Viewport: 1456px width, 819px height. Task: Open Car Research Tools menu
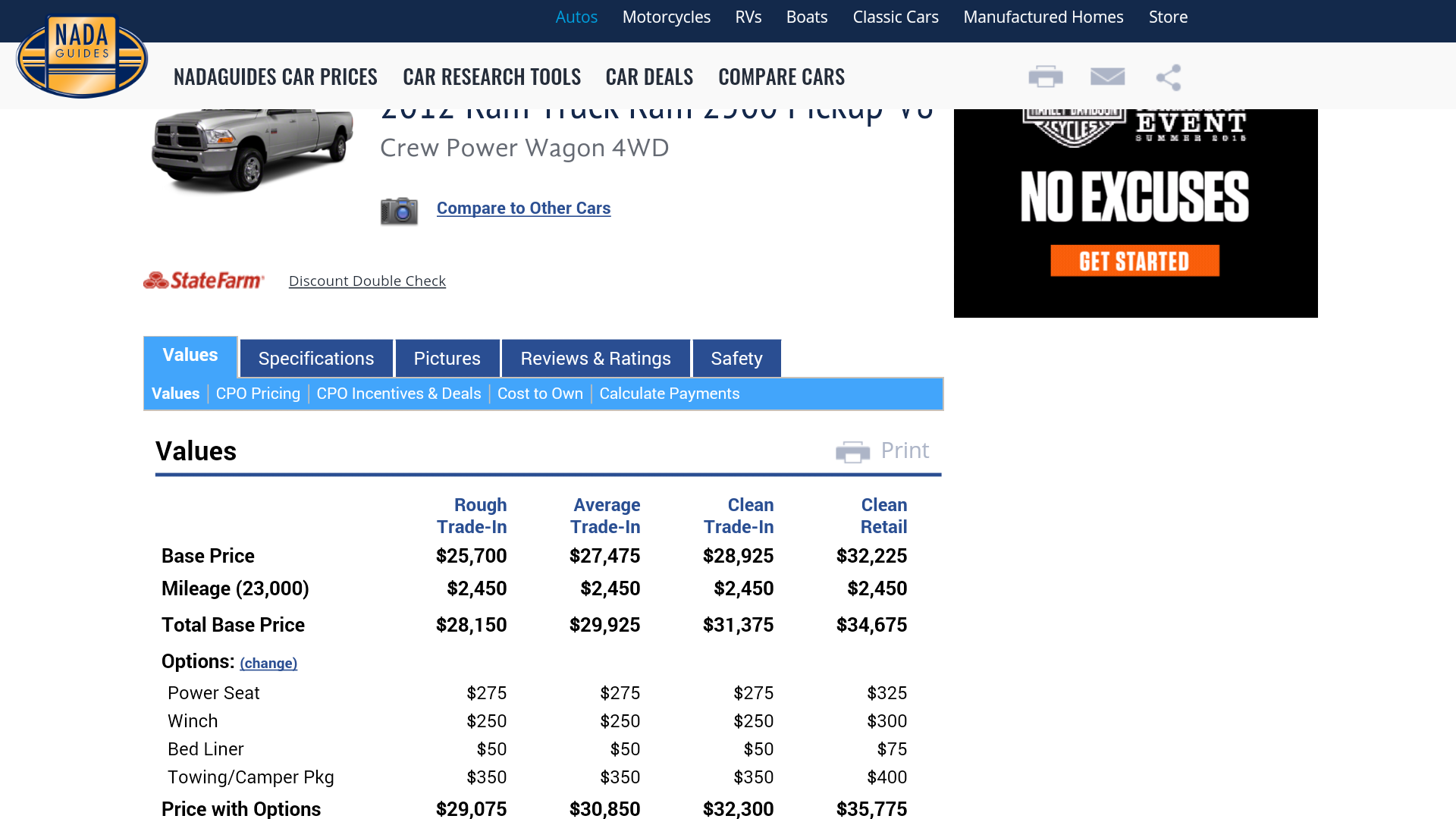[x=491, y=77]
